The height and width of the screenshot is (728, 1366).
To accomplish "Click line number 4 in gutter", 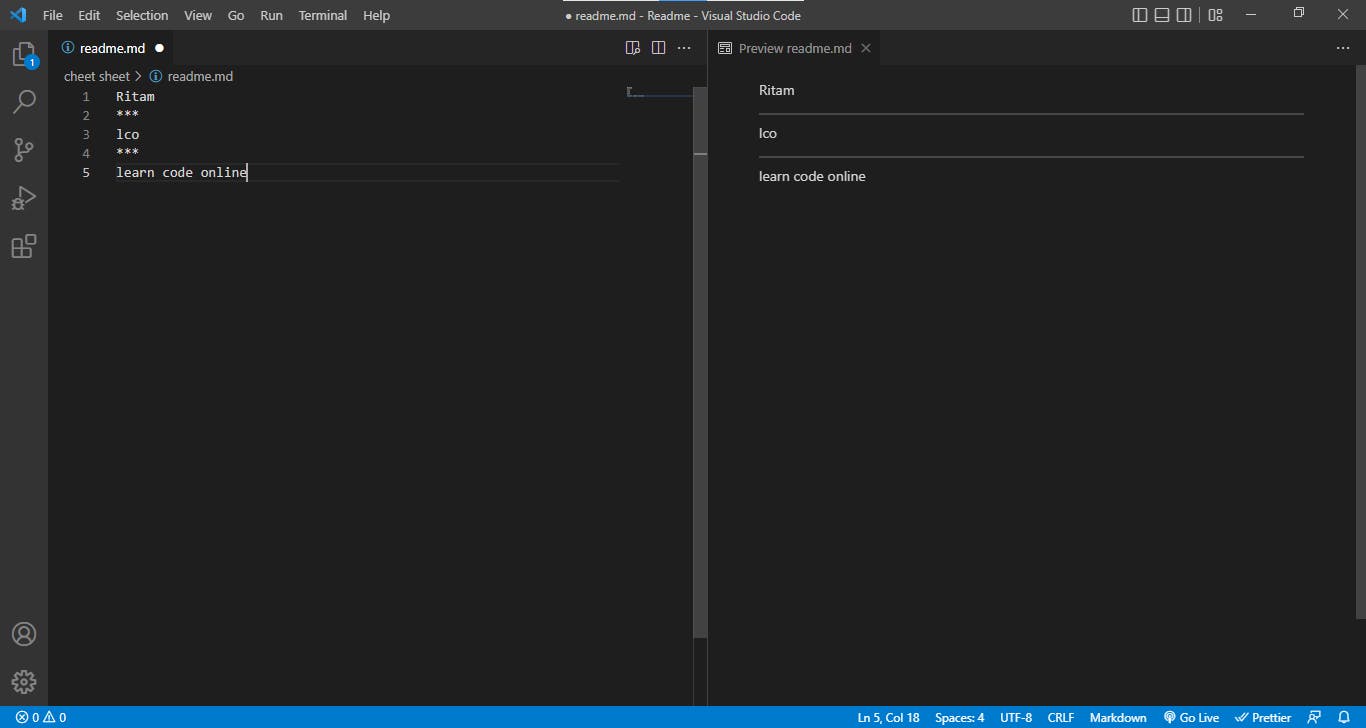I will pyautogui.click(x=86, y=154).
